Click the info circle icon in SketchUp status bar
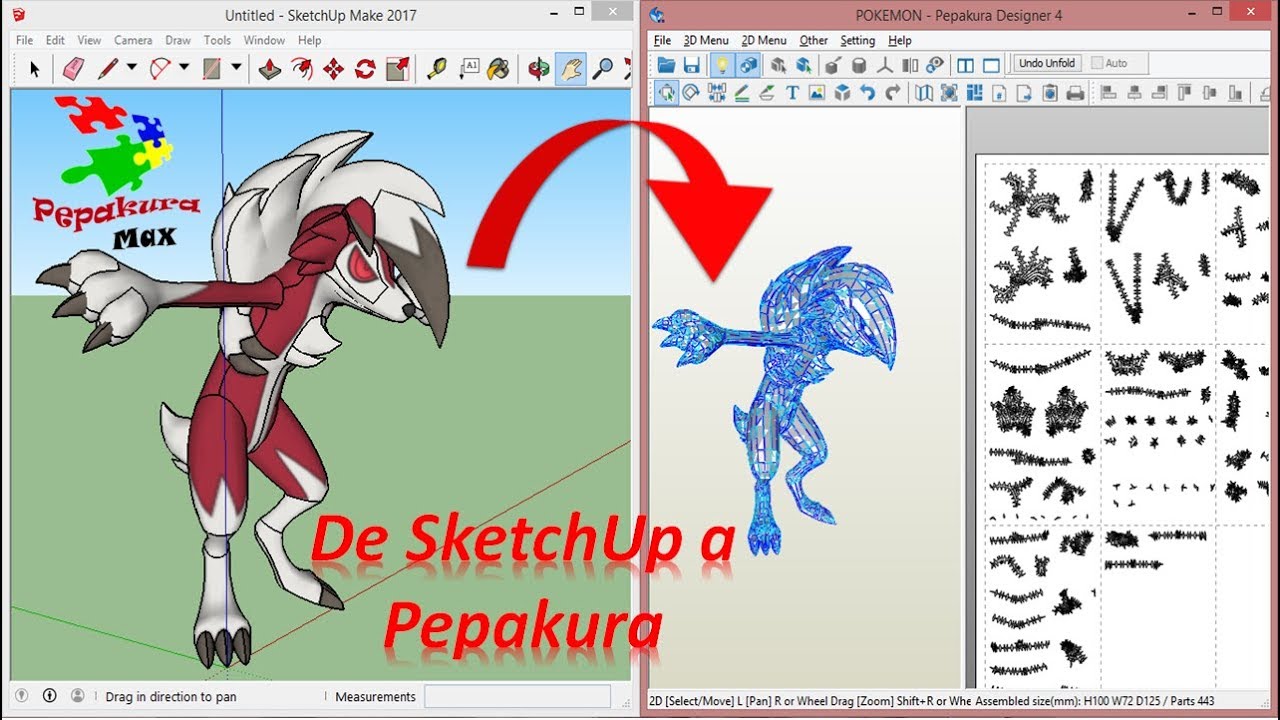Viewport: 1280px width, 720px height. 49,696
